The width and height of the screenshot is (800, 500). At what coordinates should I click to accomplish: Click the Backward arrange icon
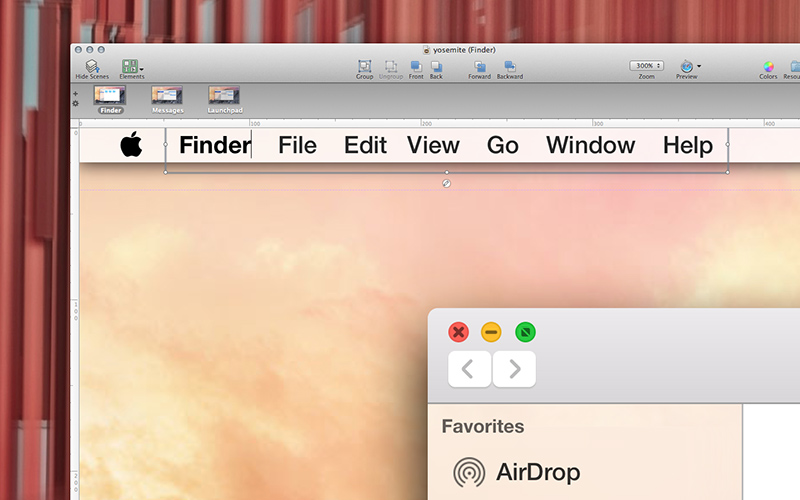click(509, 66)
